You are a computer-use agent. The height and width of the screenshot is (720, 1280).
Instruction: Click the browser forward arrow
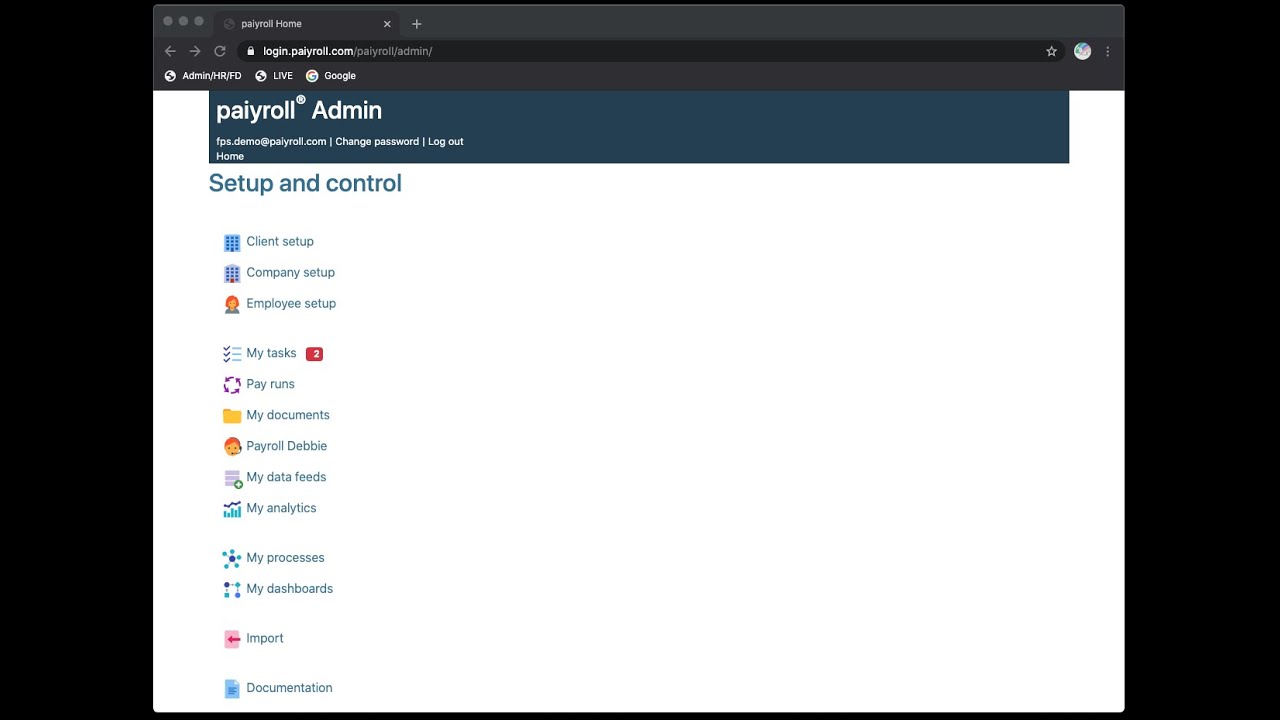point(195,51)
